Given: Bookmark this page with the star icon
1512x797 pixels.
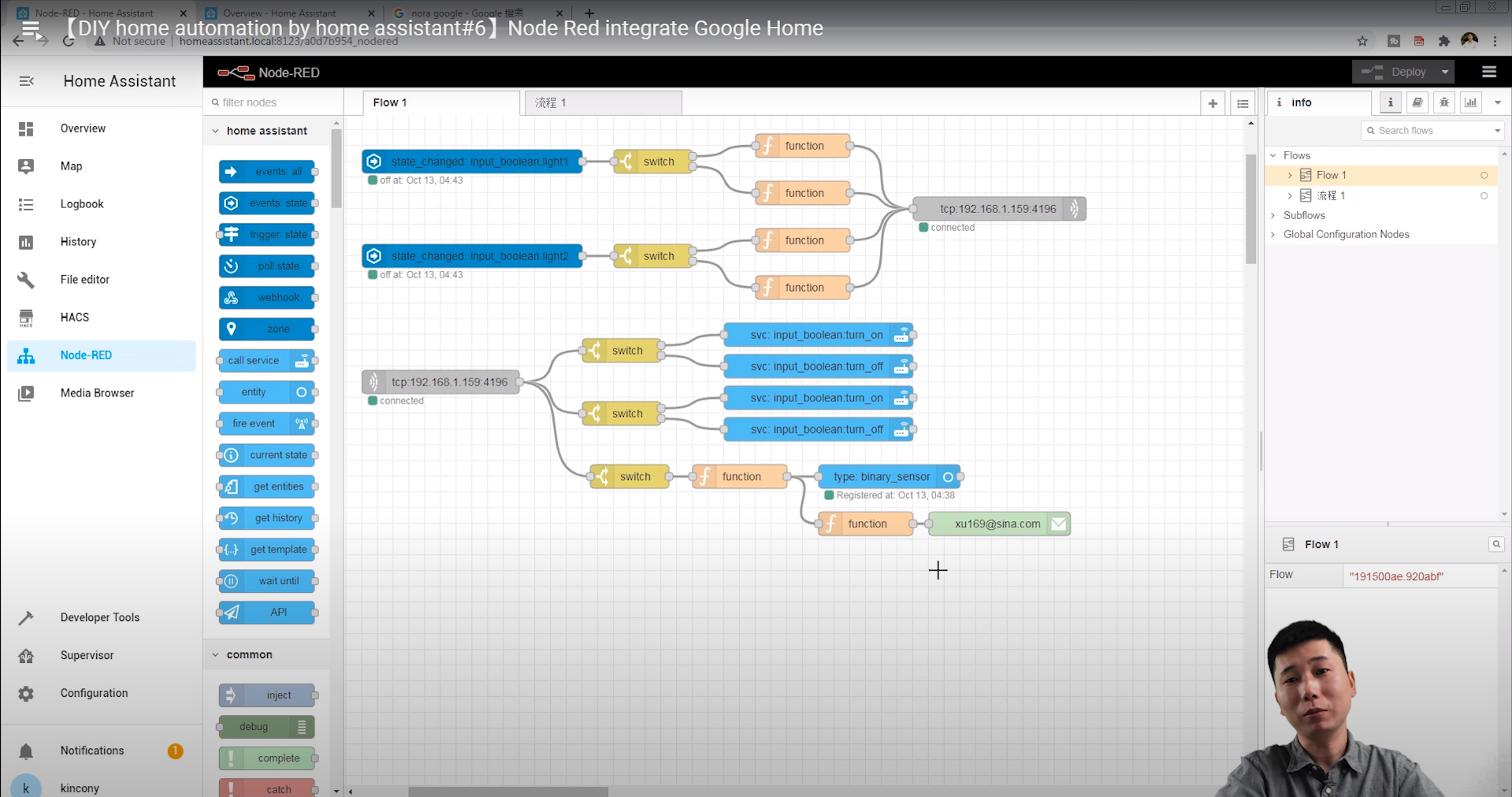Looking at the screenshot, I should (1362, 41).
